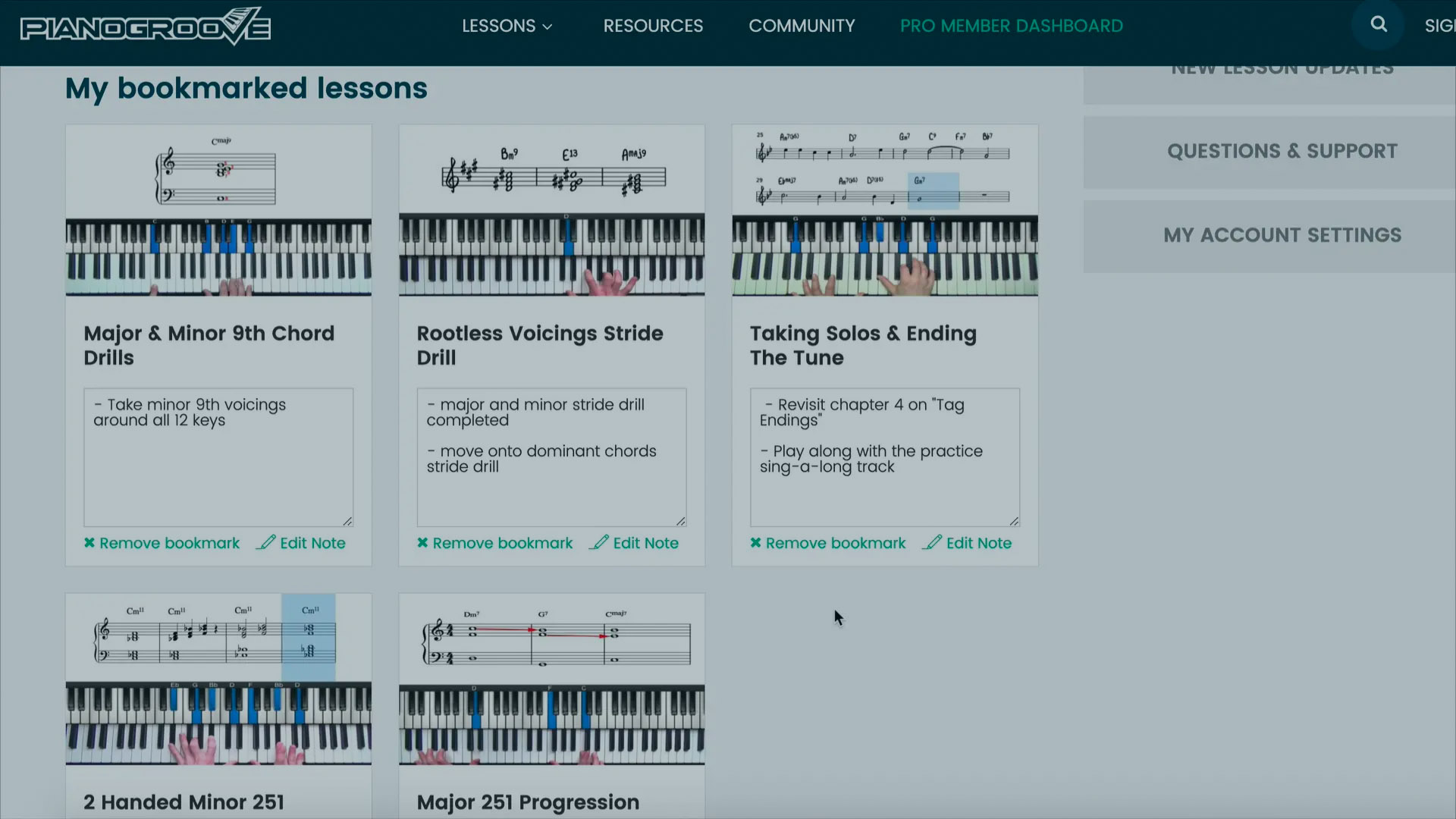Click pencil icon on Rootless Voicings card
This screenshot has width=1456, height=819.
point(599,542)
